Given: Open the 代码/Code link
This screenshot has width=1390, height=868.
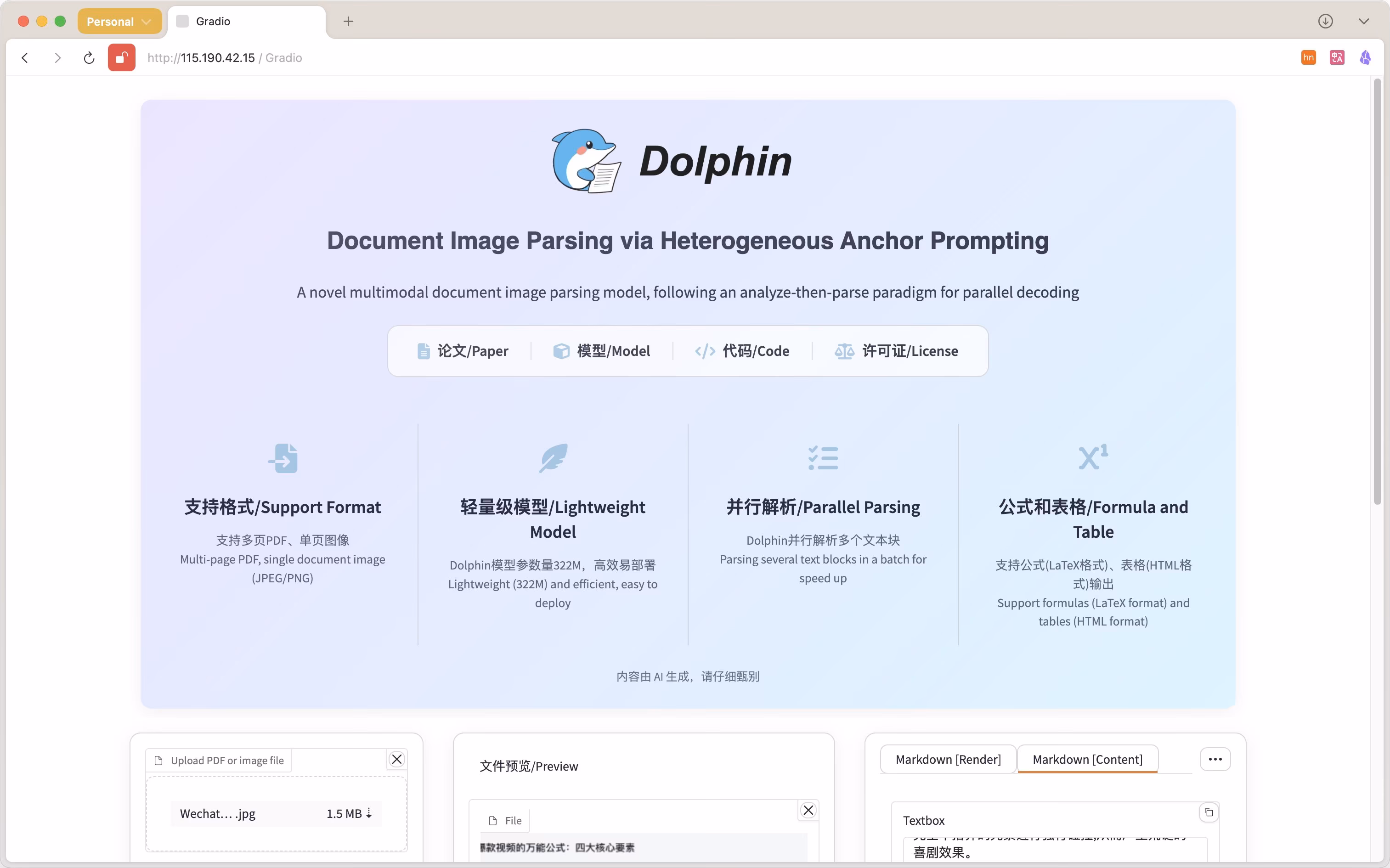Looking at the screenshot, I should [742, 351].
